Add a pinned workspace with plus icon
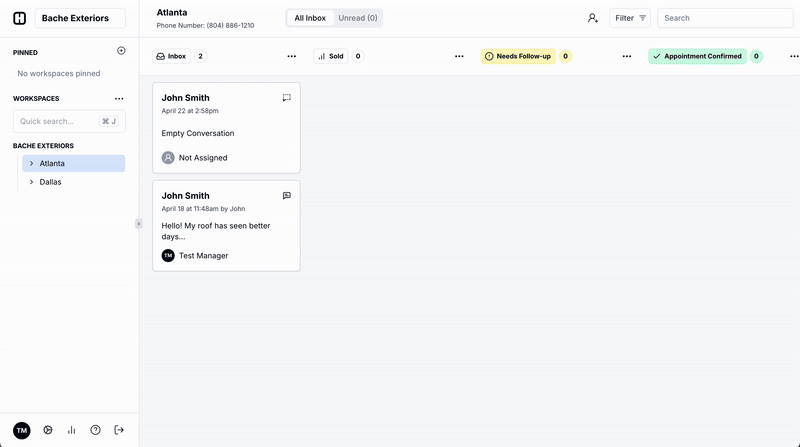800x447 pixels. pos(121,51)
